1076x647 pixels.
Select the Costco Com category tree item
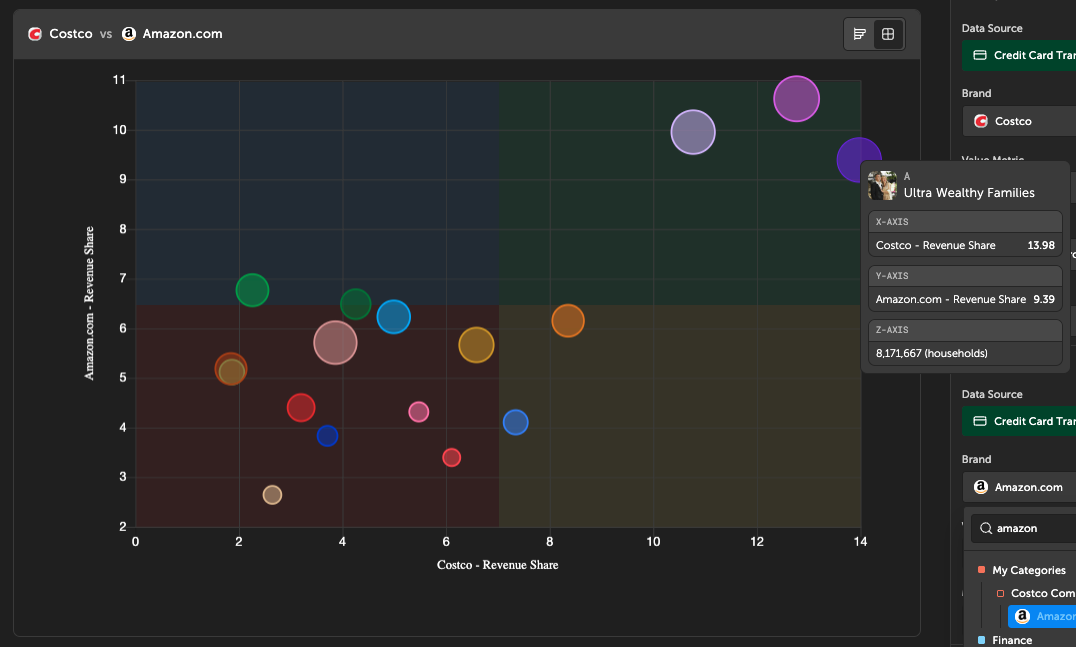click(x=1036, y=593)
